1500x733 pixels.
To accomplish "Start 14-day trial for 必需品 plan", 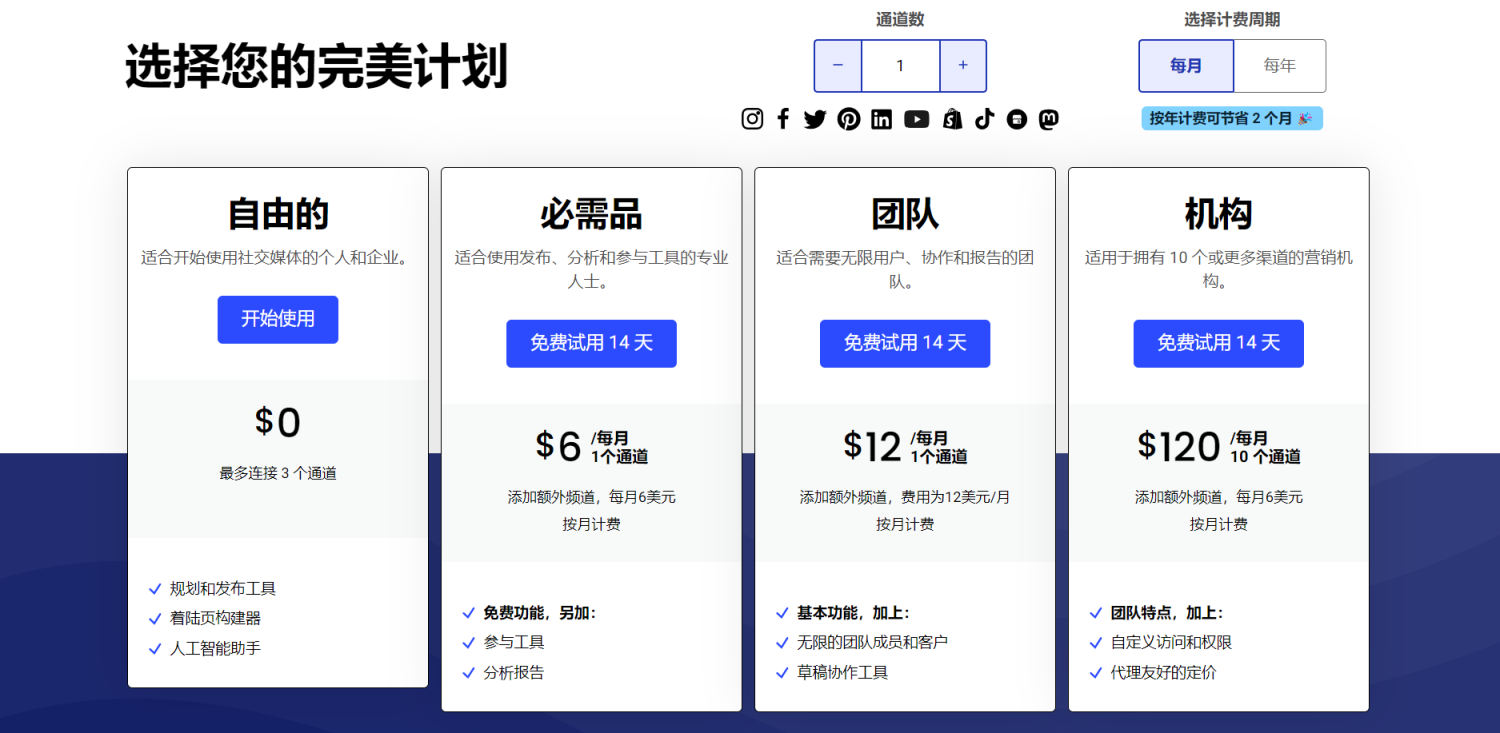I will [x=591, y=343].
